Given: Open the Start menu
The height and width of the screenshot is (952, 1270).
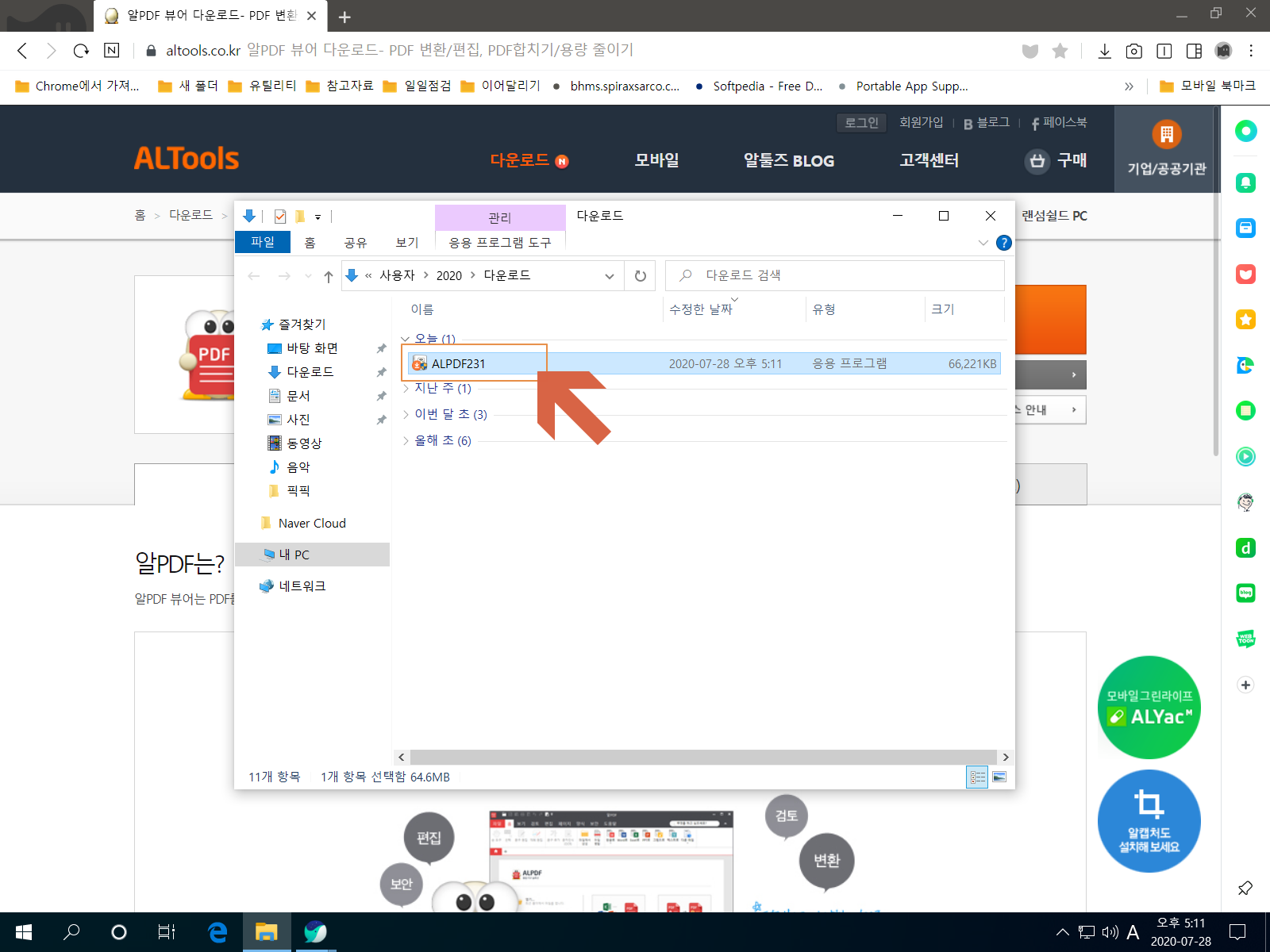Looking at the screenshot, I should point(24,932).
